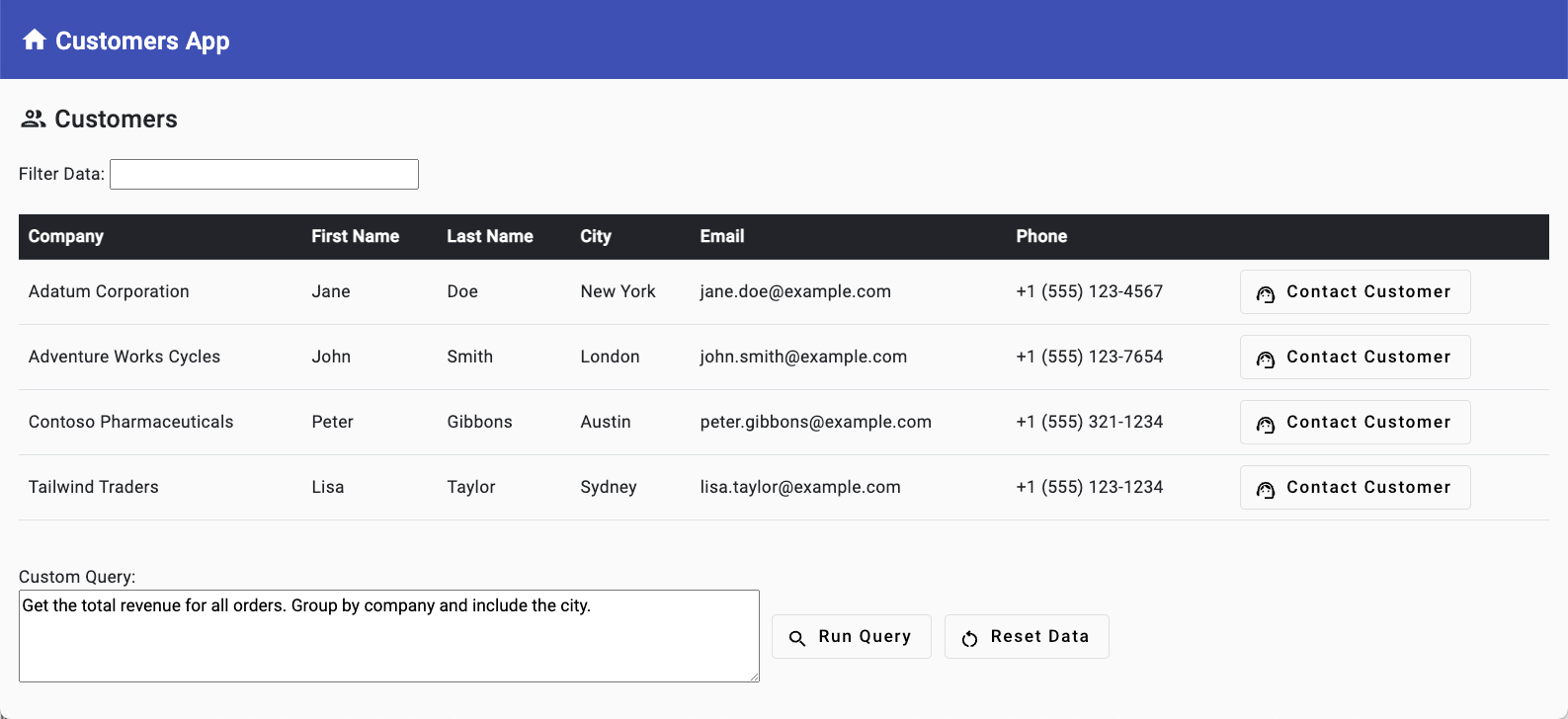The width and height of the screenshot is (1568, 719).
Task: Click headset icon in Adventure Works Cycles row
Action: (x=1266, y=359)
